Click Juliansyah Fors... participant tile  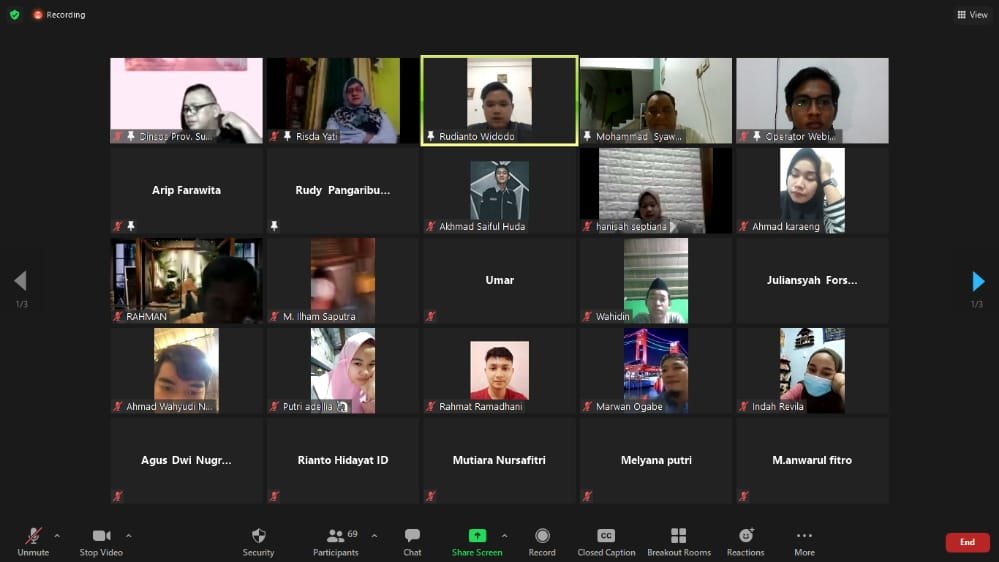point(812,280)
